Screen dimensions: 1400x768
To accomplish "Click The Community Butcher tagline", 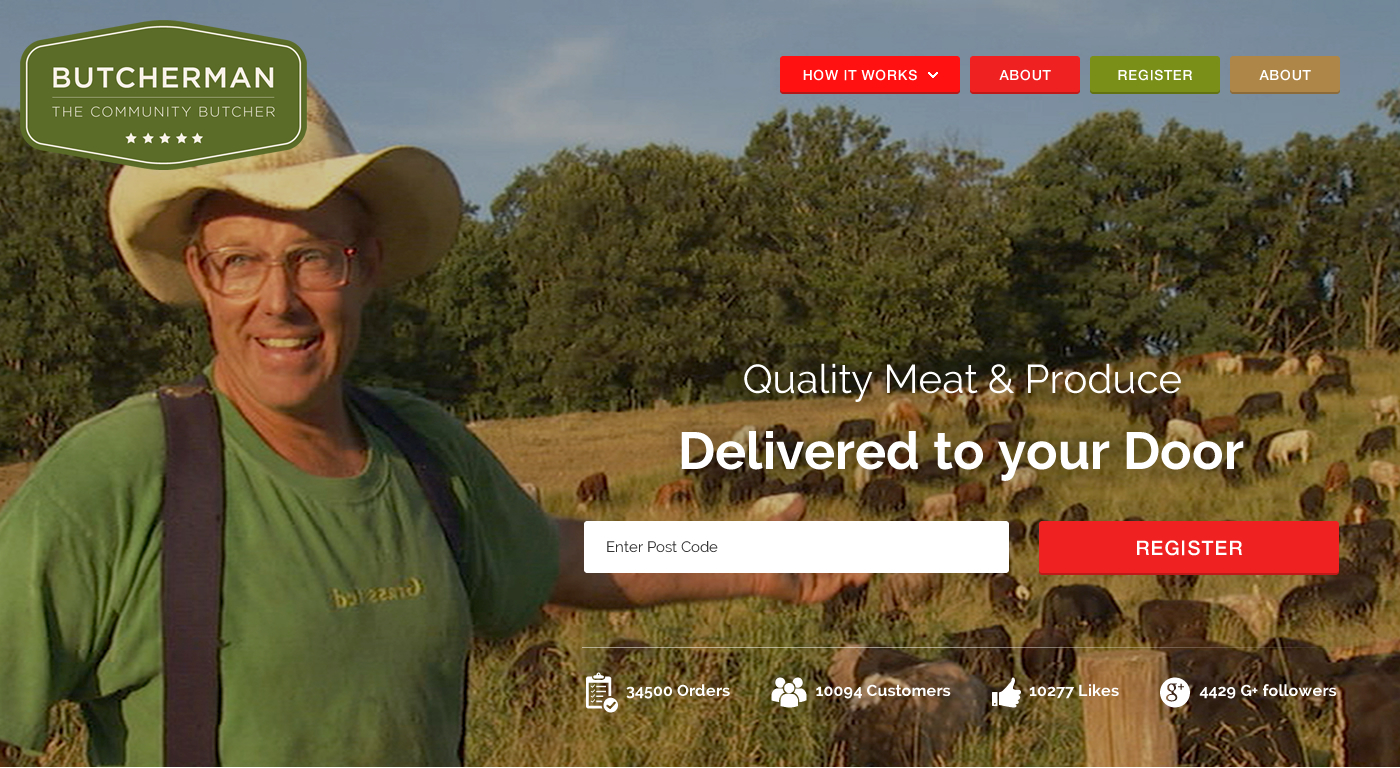I will coord(164,112).
